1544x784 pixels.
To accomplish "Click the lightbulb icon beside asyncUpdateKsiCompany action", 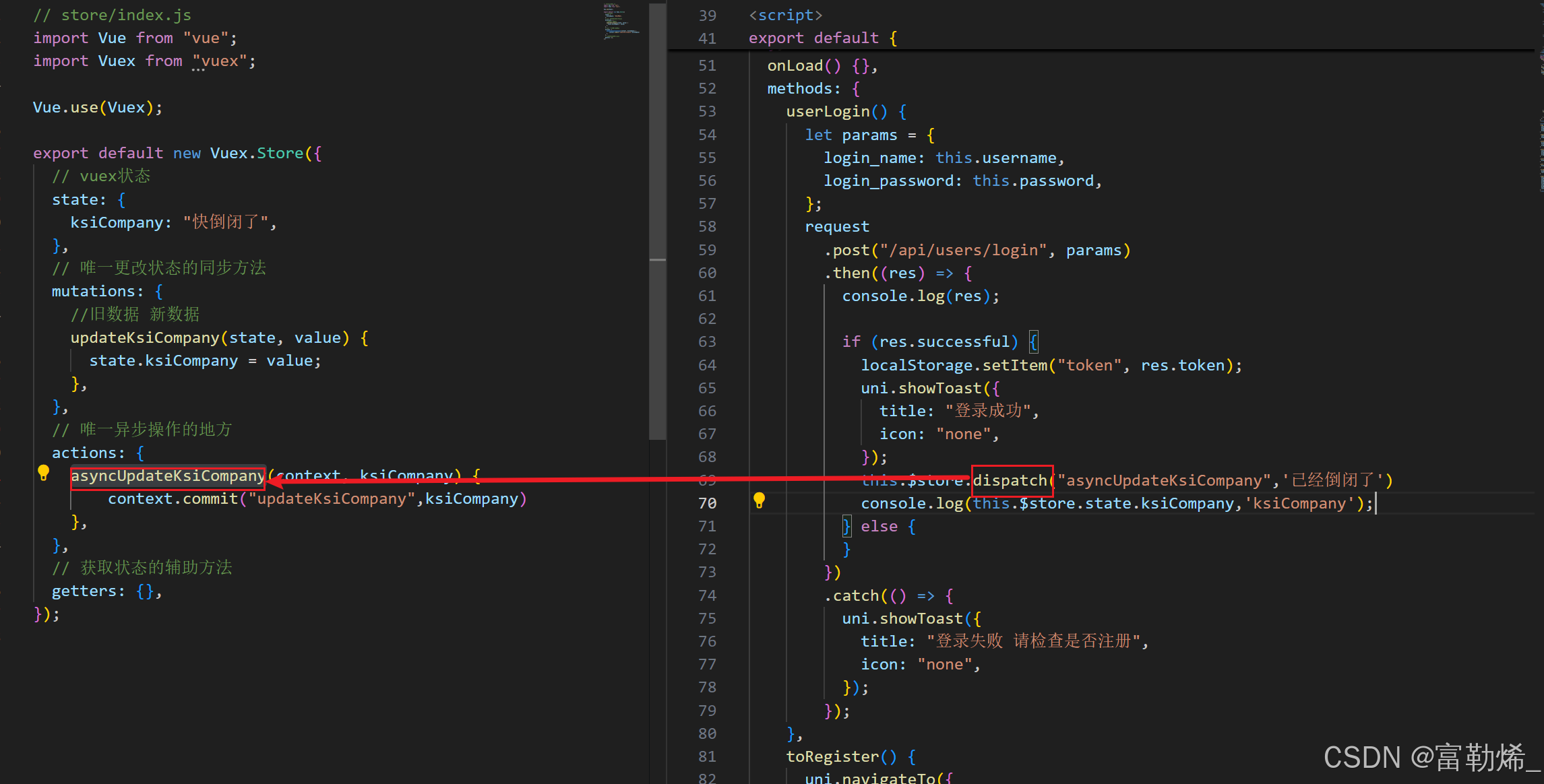I will tap(43, 472).
